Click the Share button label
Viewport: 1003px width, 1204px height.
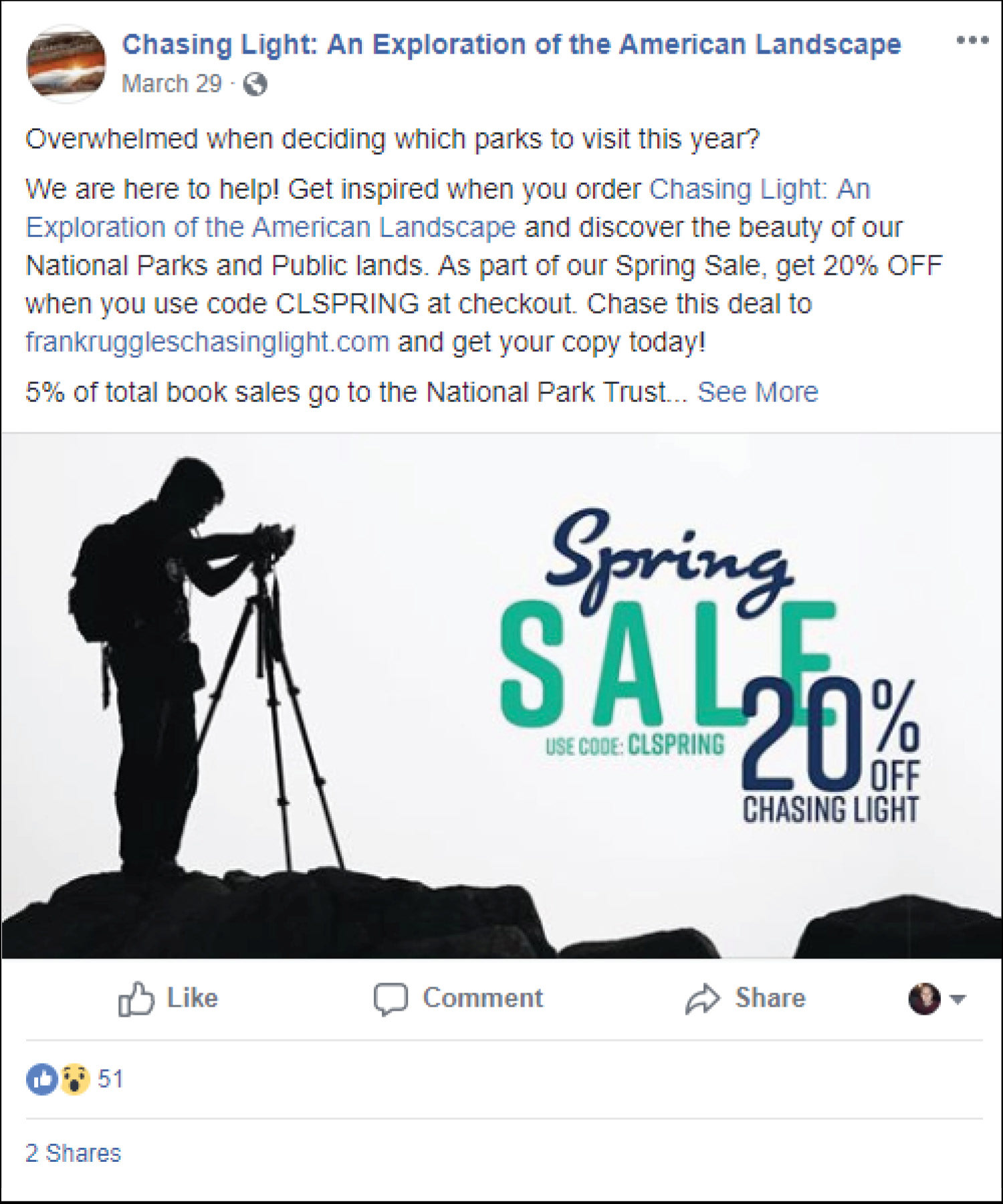(x=770, y=998)
